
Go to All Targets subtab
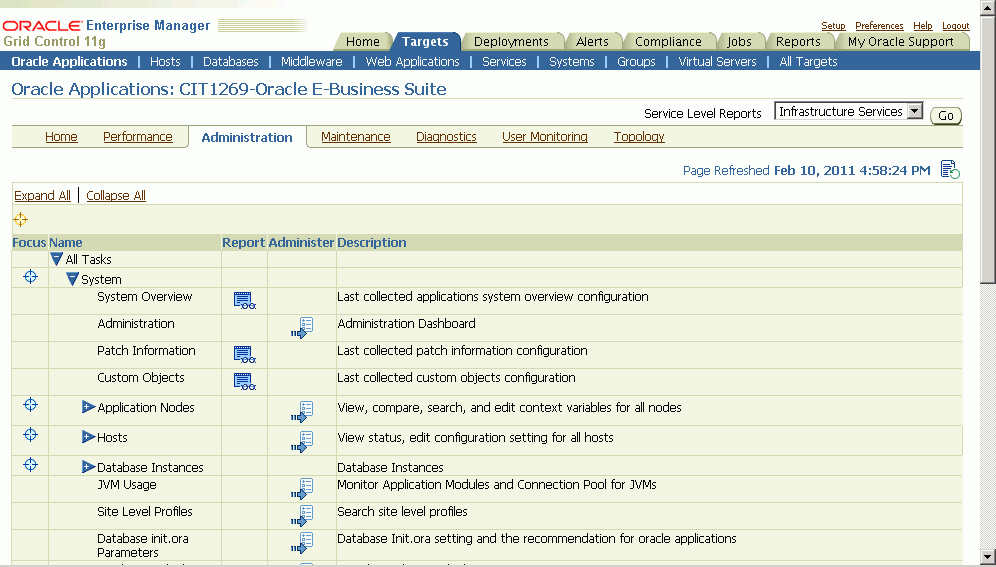point(808,62)
